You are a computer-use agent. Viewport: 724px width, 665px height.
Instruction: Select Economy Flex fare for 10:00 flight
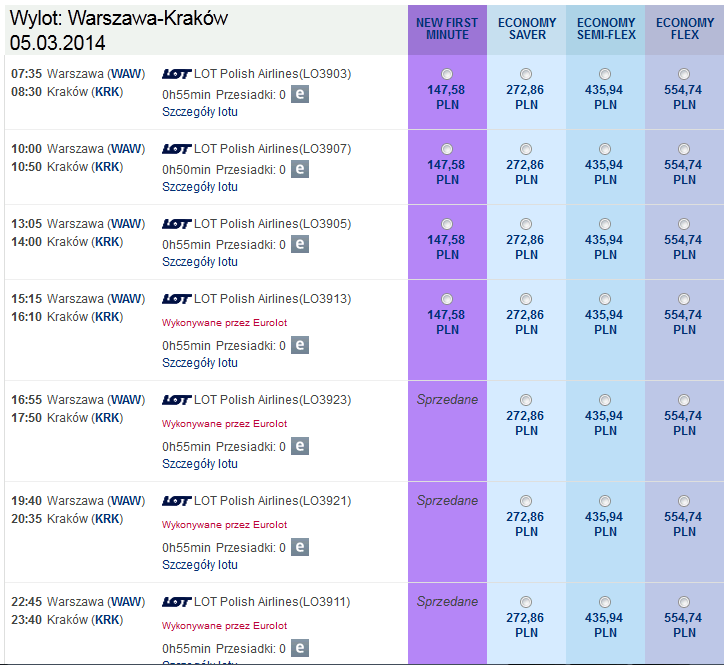coord(684,149)
